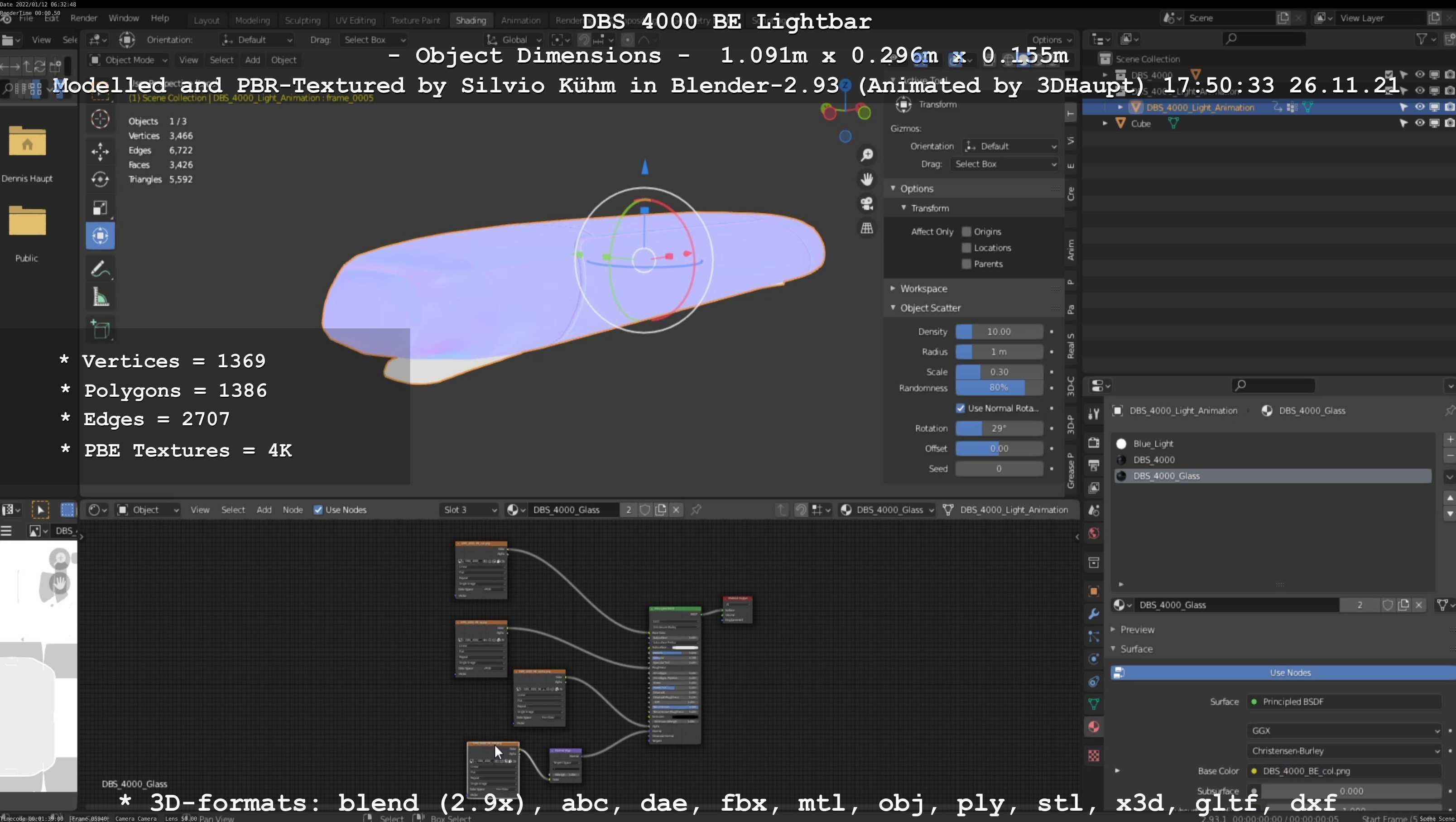The height and width of the screenshot is (822, 1456).
Task: Enable Affect Only Parents checkbox
Action: (966, 264)
